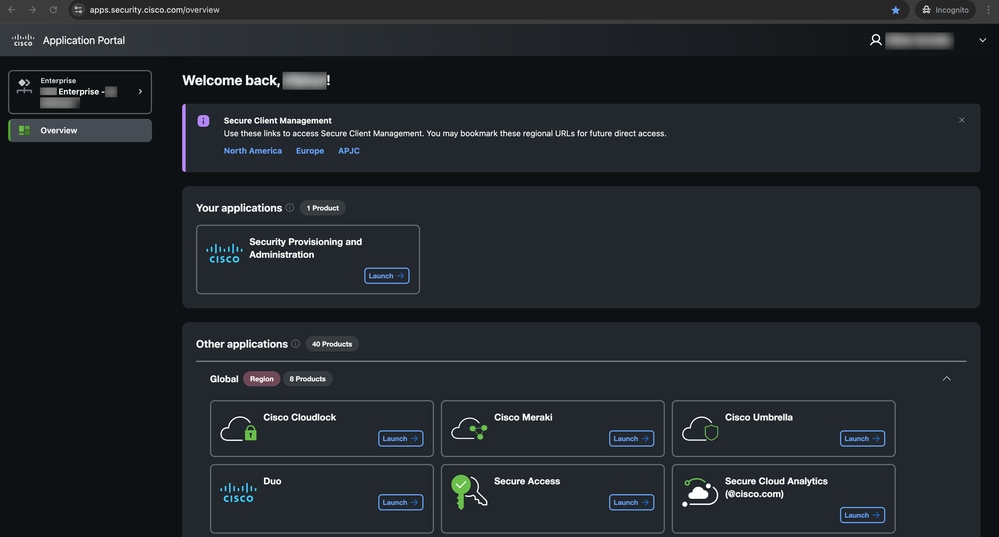Click the Secure Access title
The height and width of the screenshot is (537, 999).
coord(527,481)
